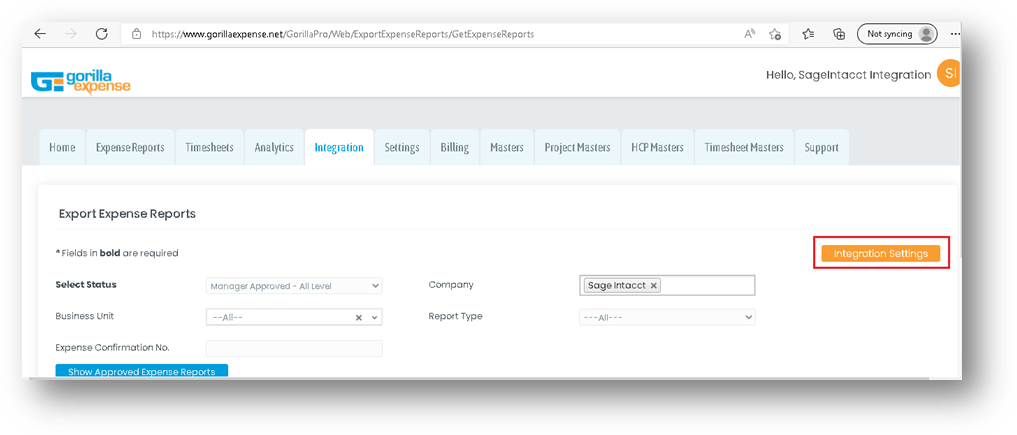Open the Collections icon
The height and width of the screenshot is (435, 1017).
pos(839,34)
